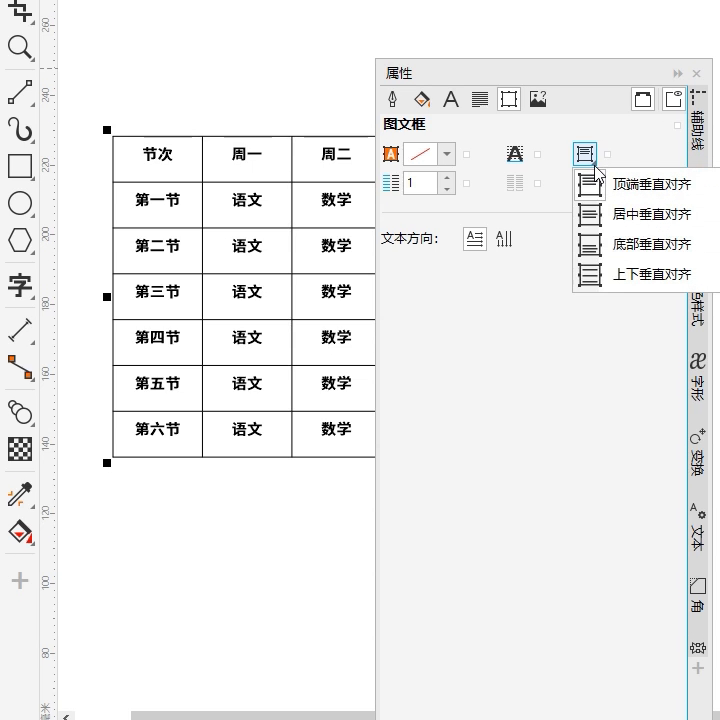Open the 角 docker tab
720x720 pixels.
click(x=698, y=594)
